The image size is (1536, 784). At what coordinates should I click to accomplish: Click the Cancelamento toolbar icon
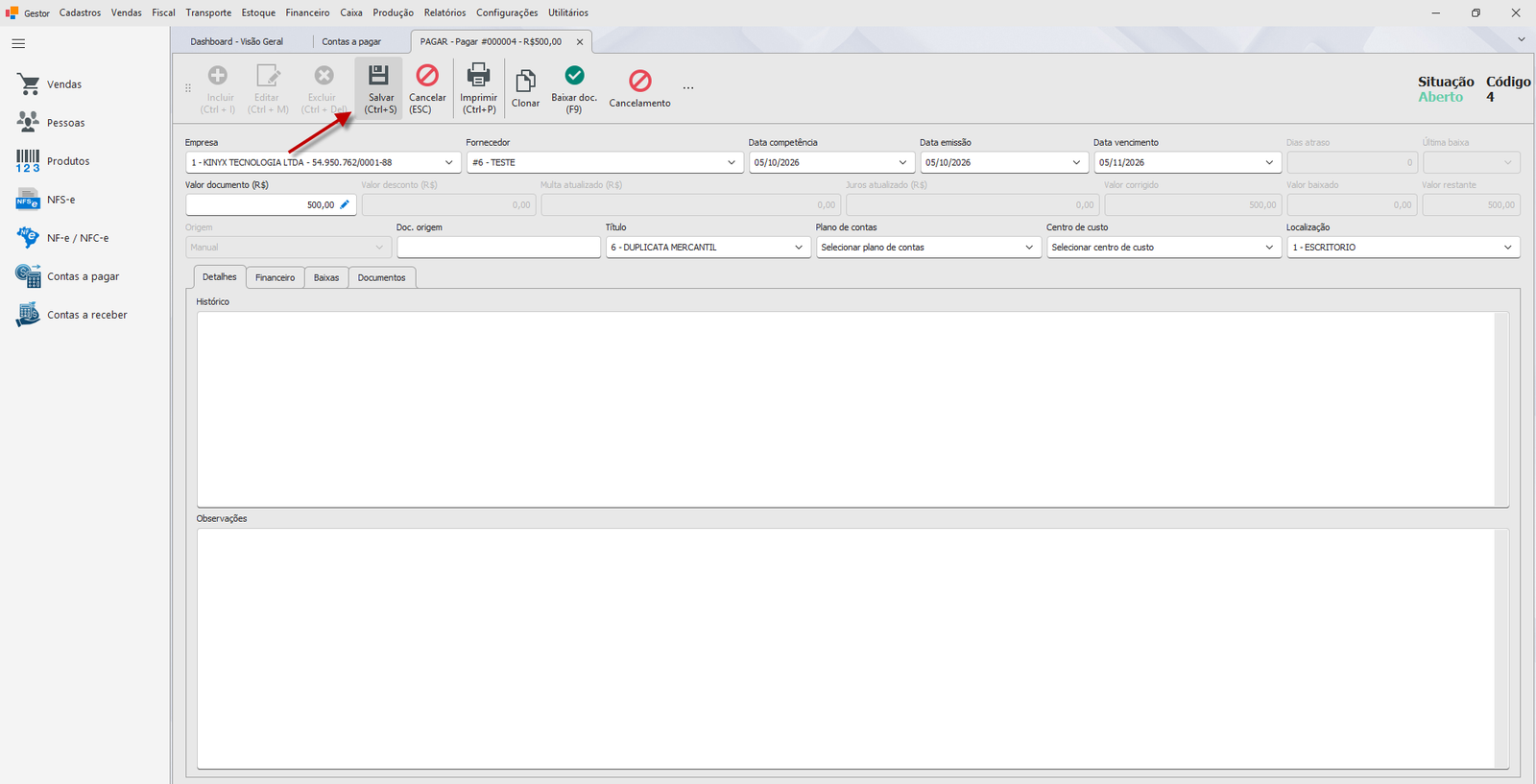point(640,81)
